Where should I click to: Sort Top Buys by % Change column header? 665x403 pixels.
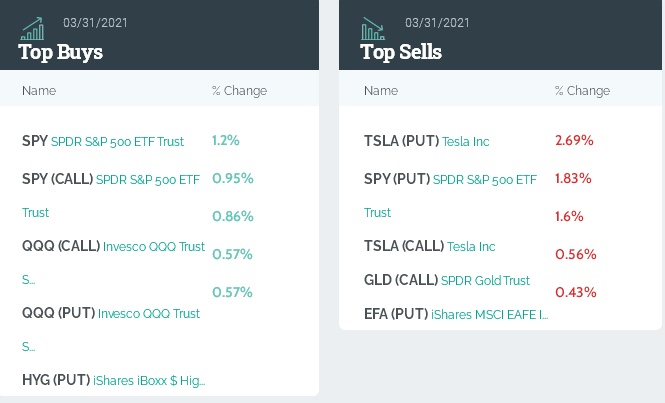point(240,91)
